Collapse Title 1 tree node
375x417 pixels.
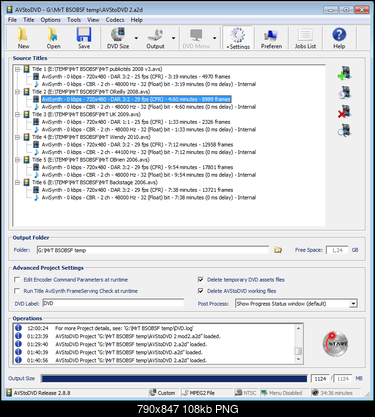[x=17, y=69]
